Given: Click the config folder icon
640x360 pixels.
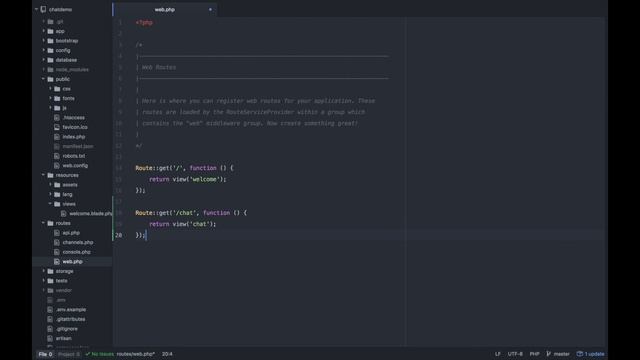Looking at the screenshot, I should coord(50,50).
